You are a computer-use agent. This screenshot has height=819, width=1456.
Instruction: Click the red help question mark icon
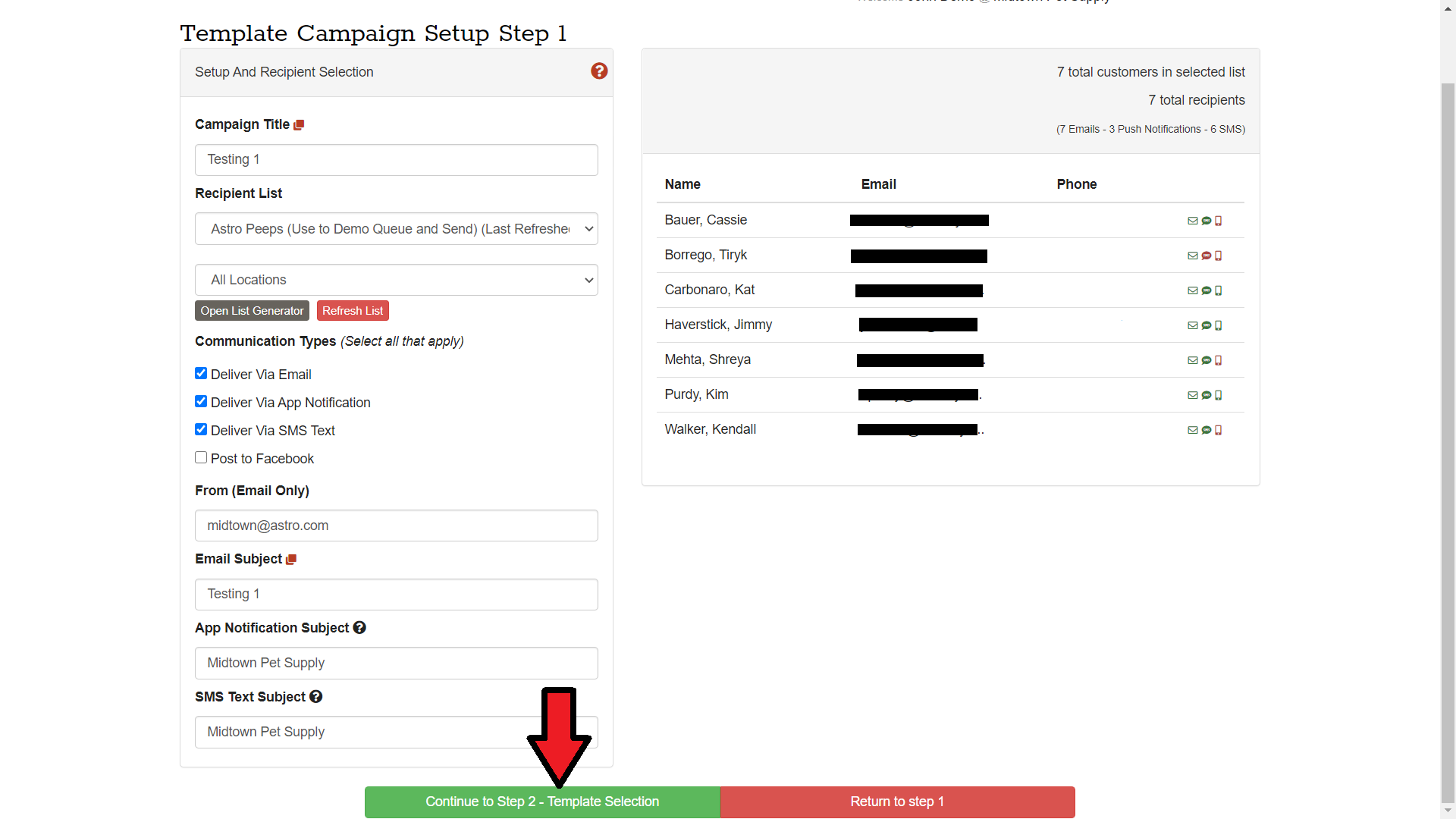pos(599,71)
